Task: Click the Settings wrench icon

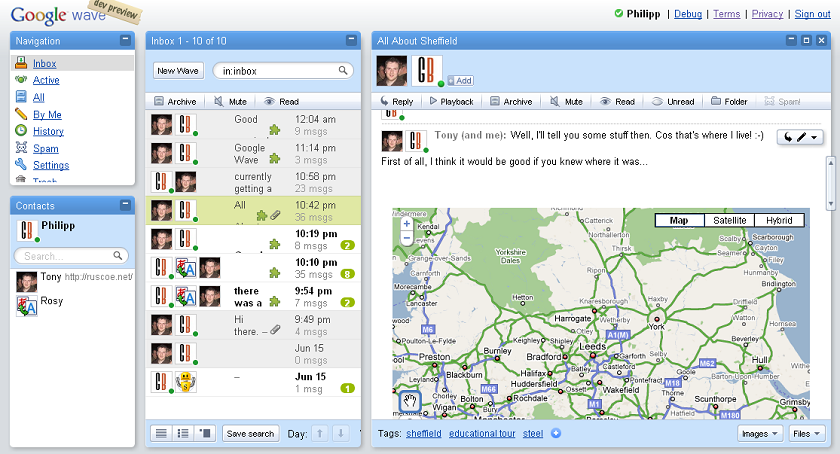Action: [x=21, y=164]
